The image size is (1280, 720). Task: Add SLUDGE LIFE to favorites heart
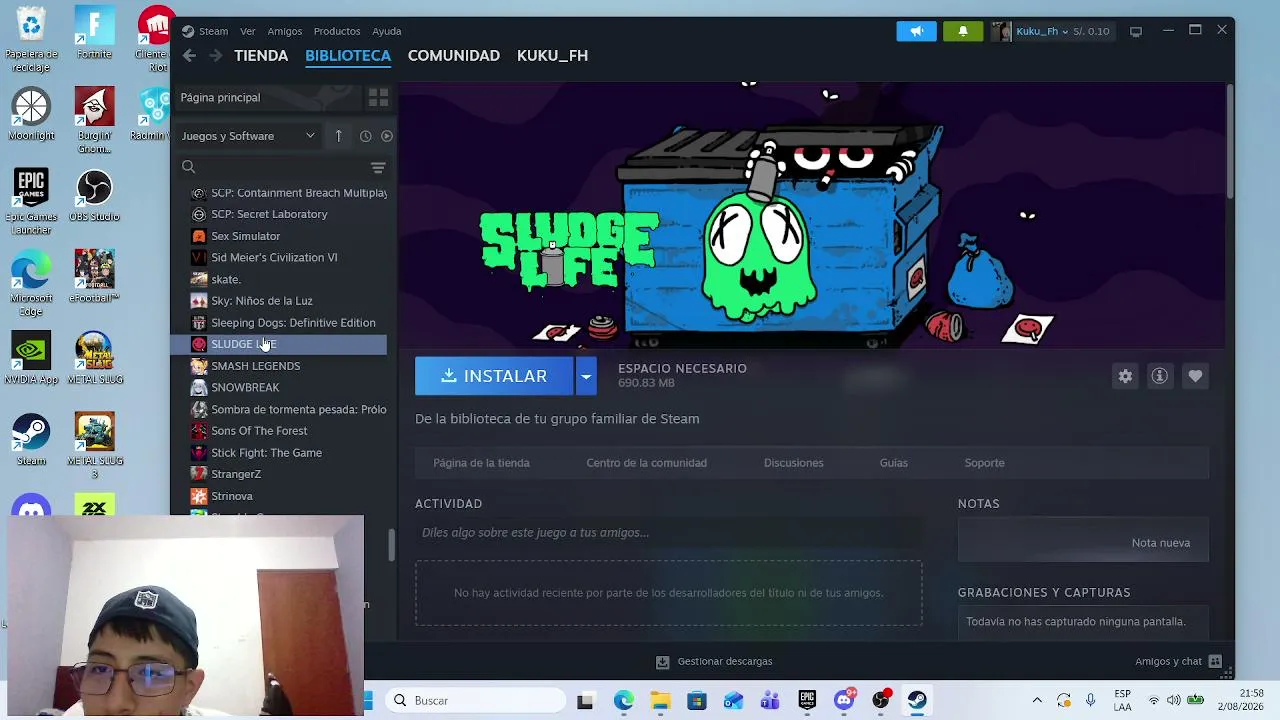pyautogui.click(x=1195, y=376)
